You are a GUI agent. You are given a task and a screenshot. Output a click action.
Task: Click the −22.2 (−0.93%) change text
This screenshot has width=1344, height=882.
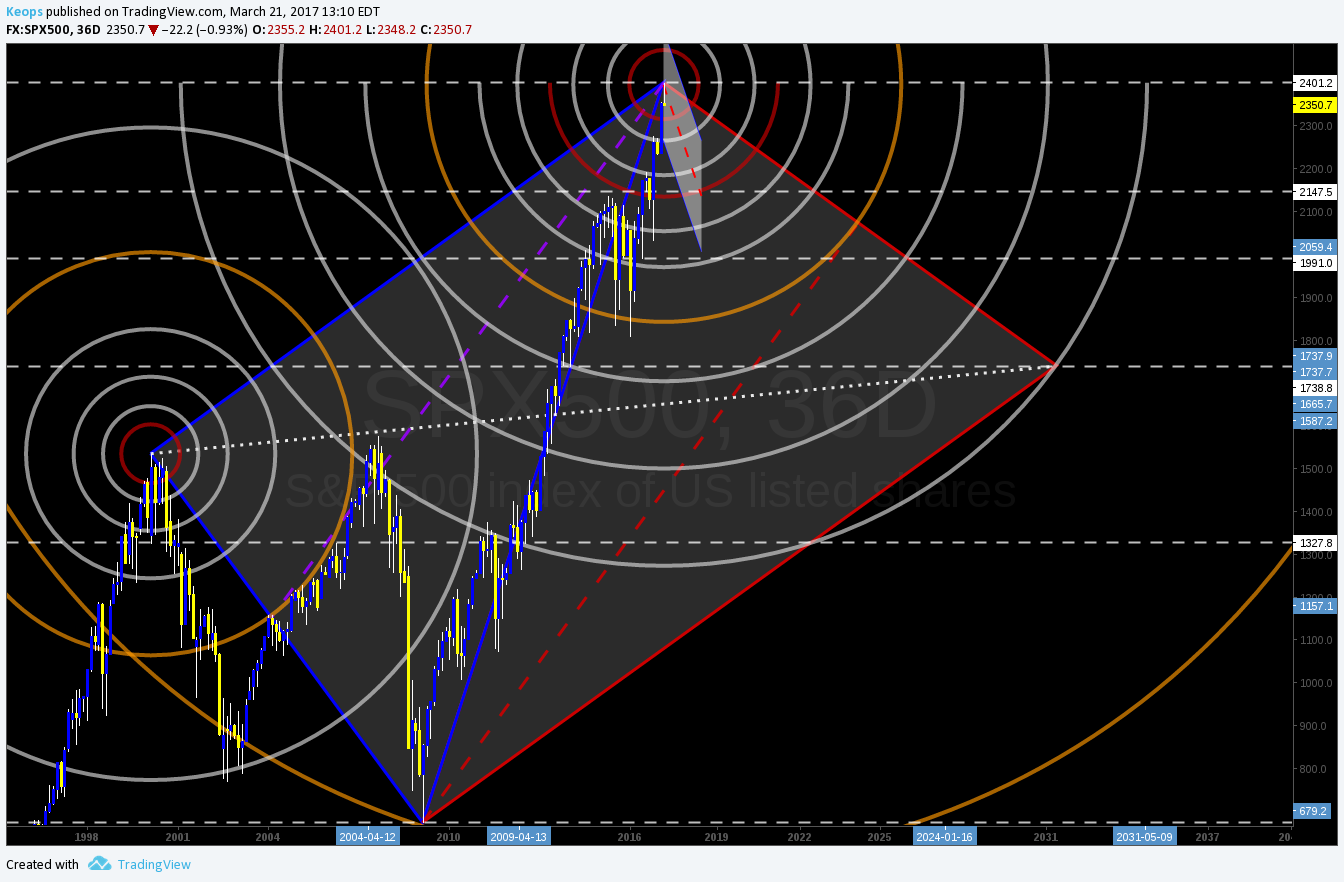click(204, 30)
